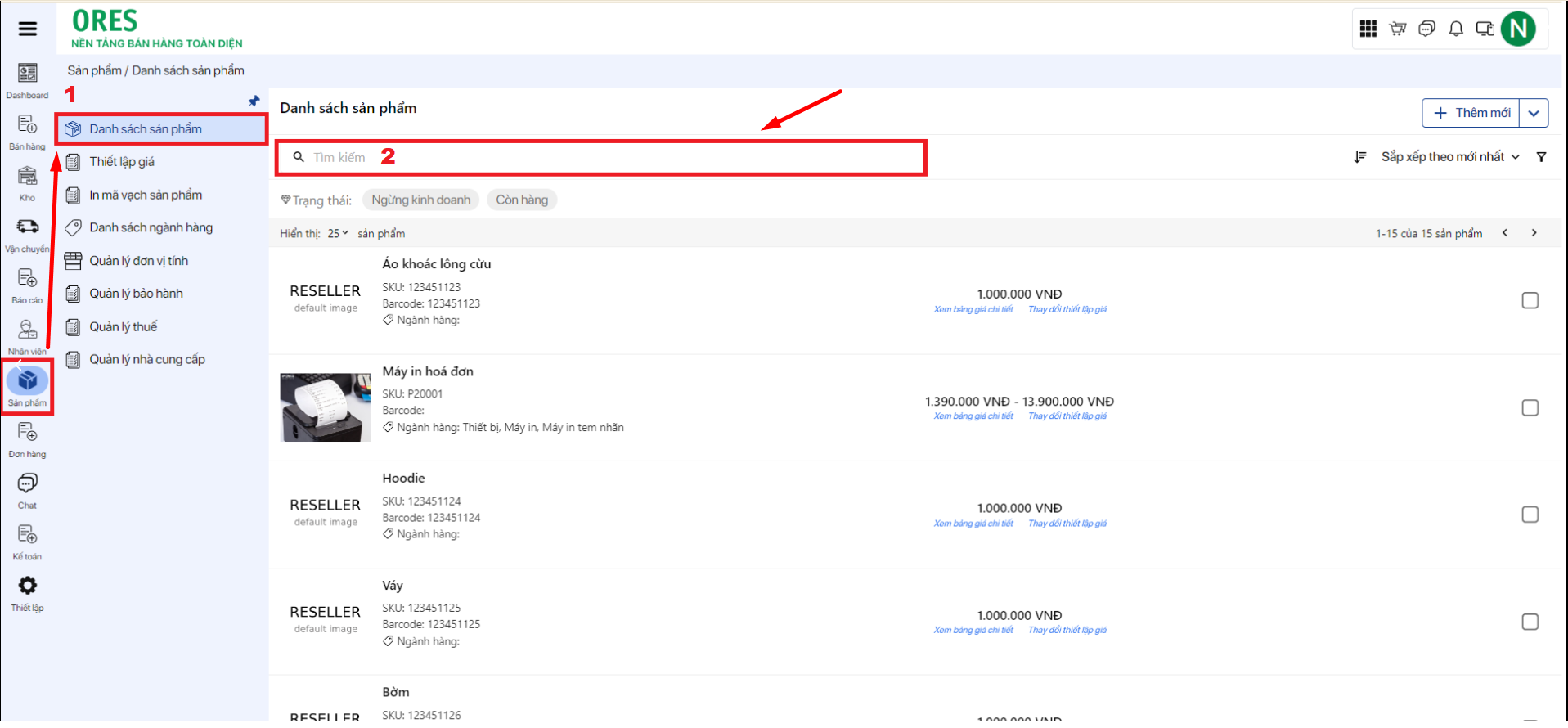Filter by Ngừng kinh doanh status
This screenshot has width=1568, height=728.
420,200
